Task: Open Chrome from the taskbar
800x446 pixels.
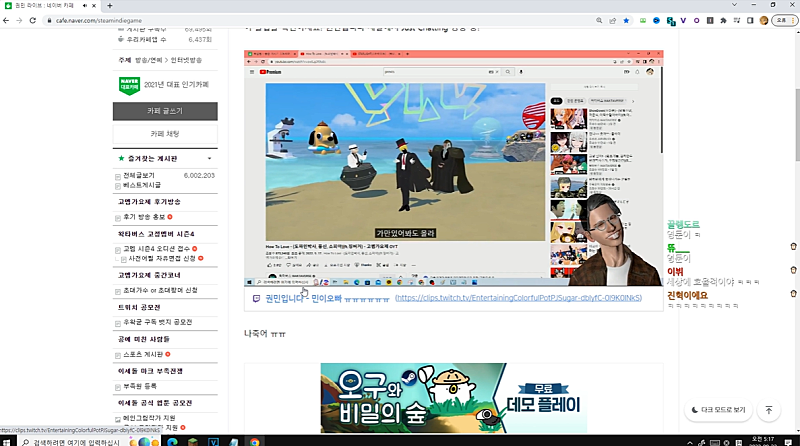Action: [254, 442]
